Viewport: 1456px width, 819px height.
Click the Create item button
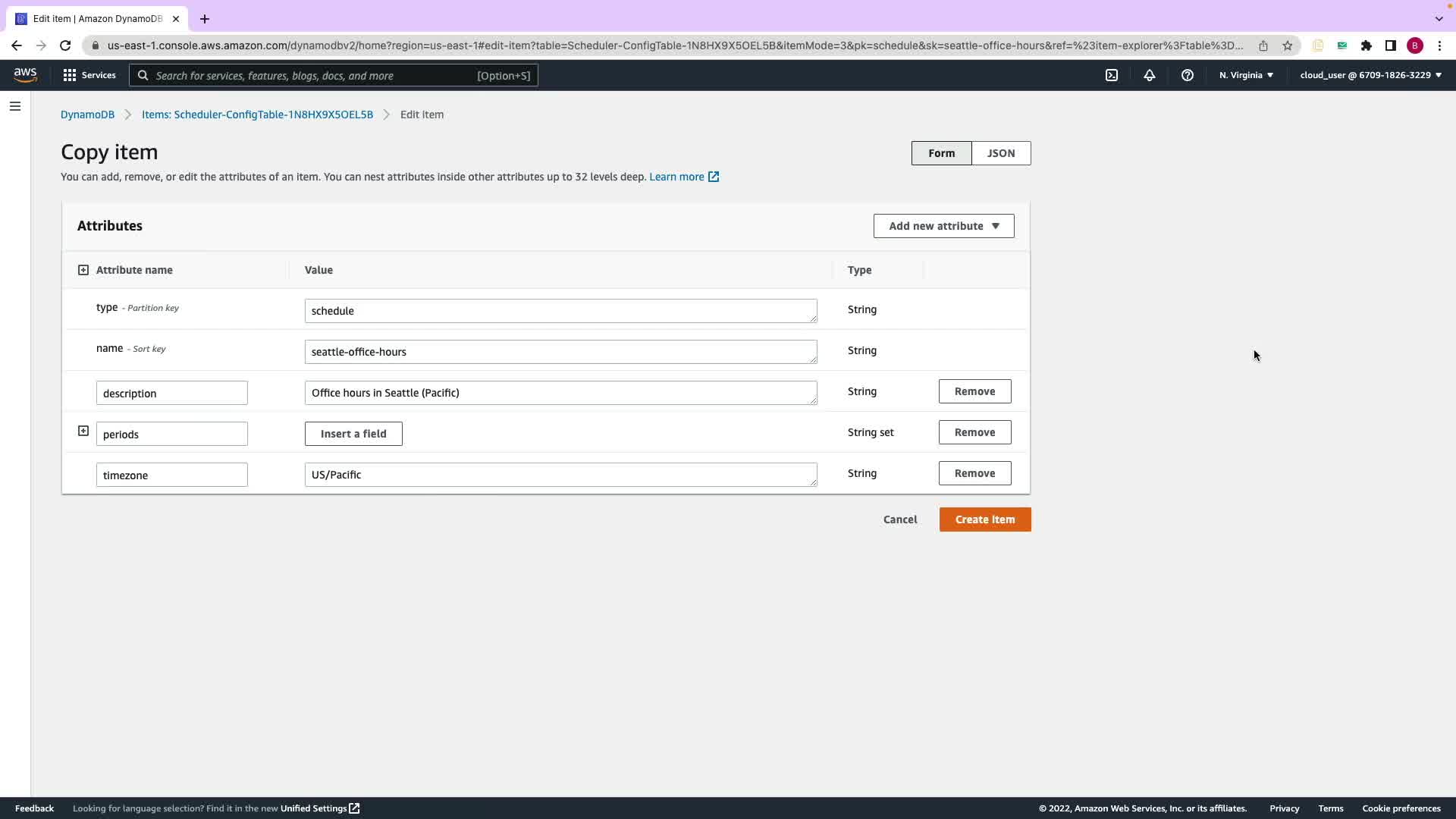pyautogui.click(x=984, y=519)
